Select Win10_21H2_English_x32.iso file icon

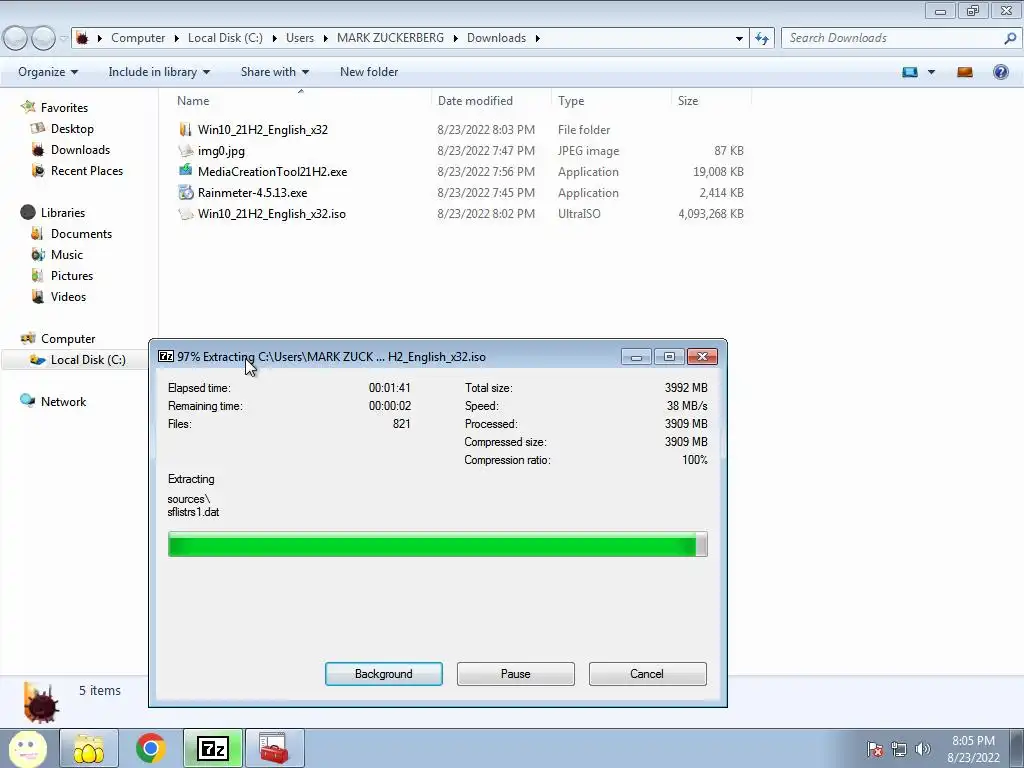pyautogui.click(x=186, y=214)
